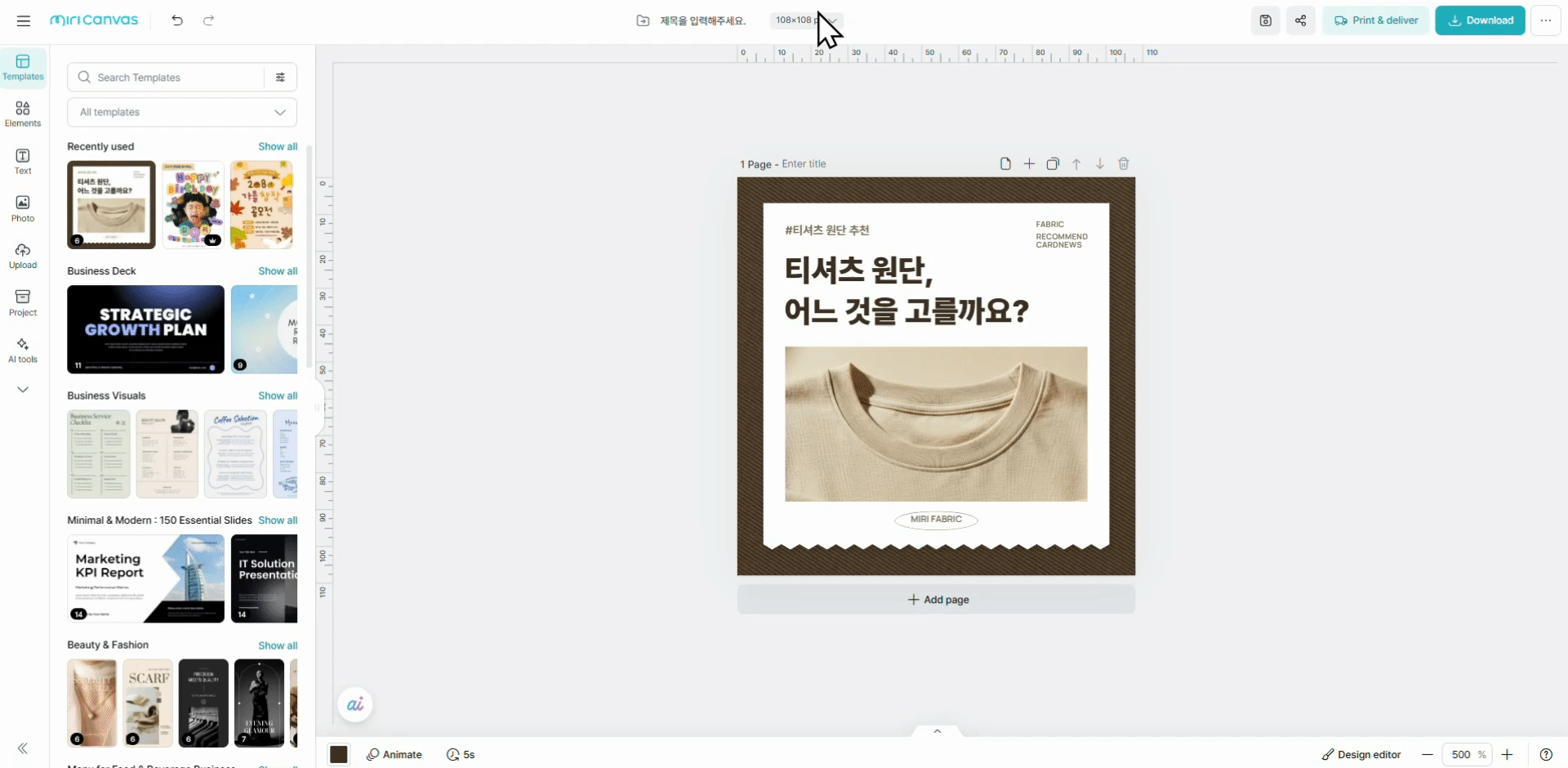Select the Text tool in the sidebar
Viewport: 1568px width, 768px height.
pos(21,159)
